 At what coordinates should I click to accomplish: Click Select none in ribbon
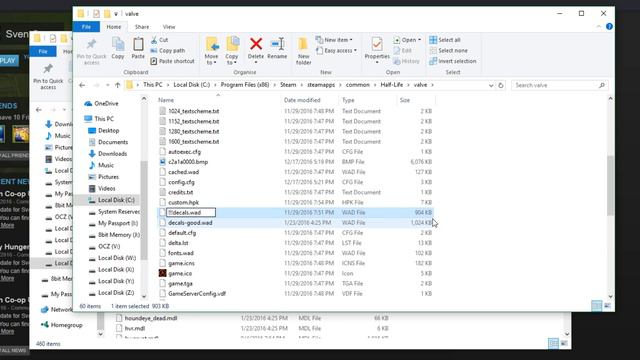point(449,51)
